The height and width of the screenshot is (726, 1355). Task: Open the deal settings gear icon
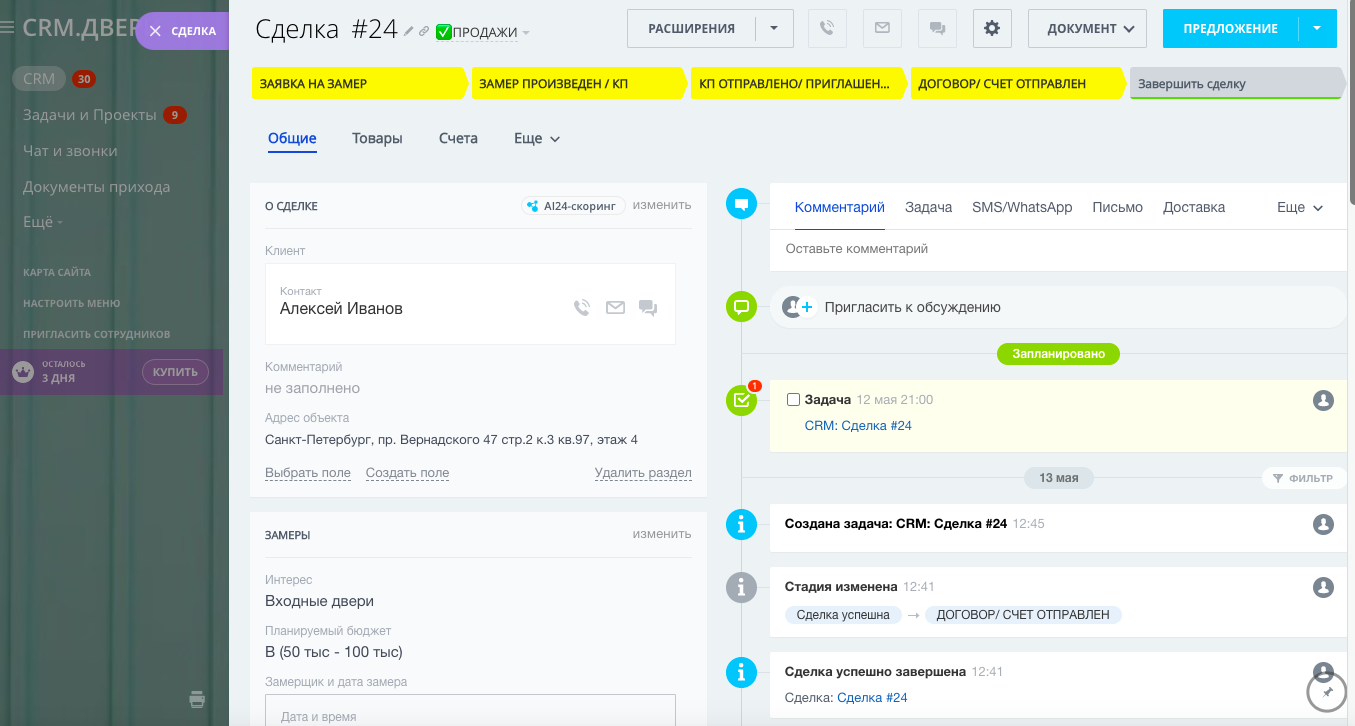992,28
